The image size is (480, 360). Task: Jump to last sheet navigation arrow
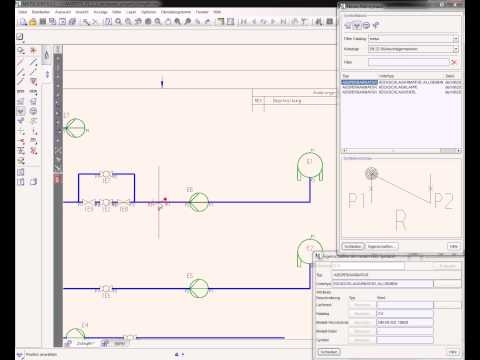[283, 22]
